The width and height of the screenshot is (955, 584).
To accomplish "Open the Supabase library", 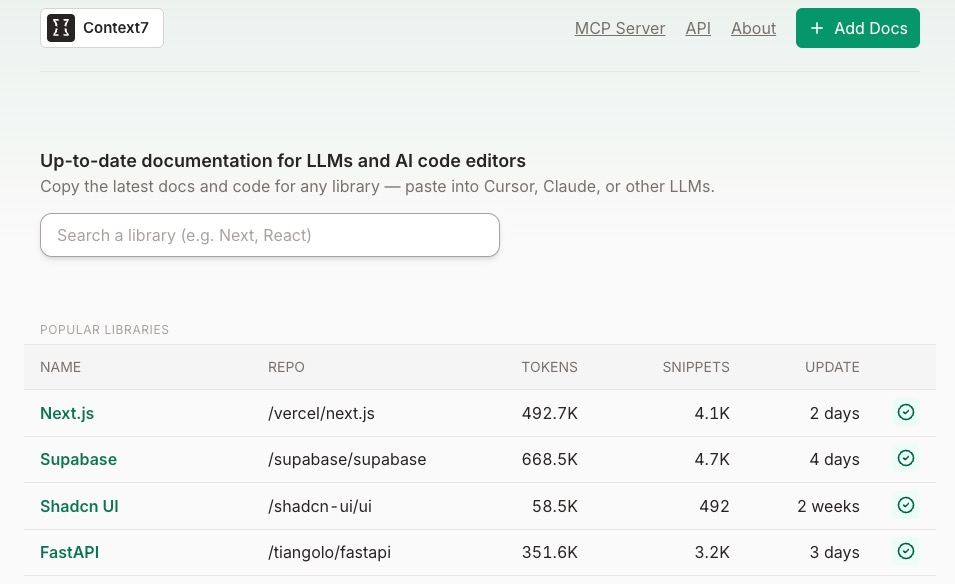I will 79,459.
